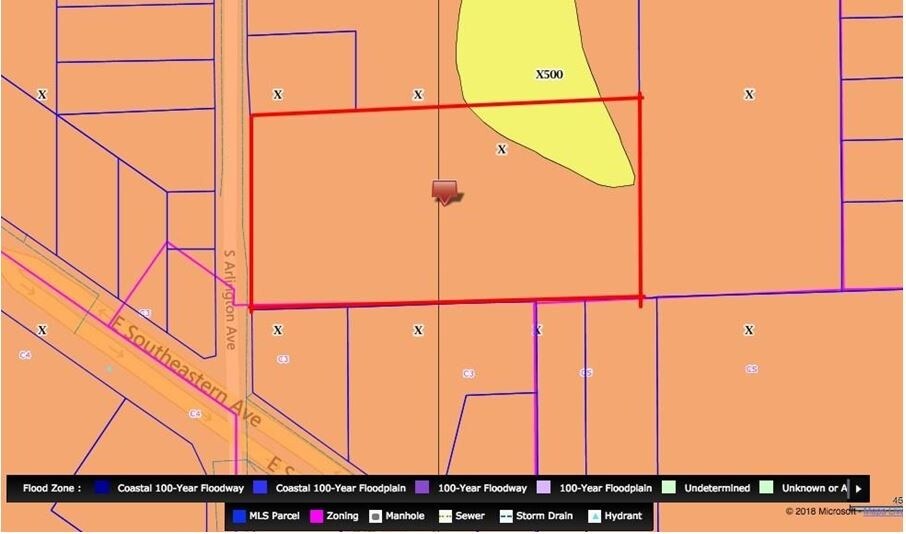Click the E Southeastern Ave street label

[188, 370]
